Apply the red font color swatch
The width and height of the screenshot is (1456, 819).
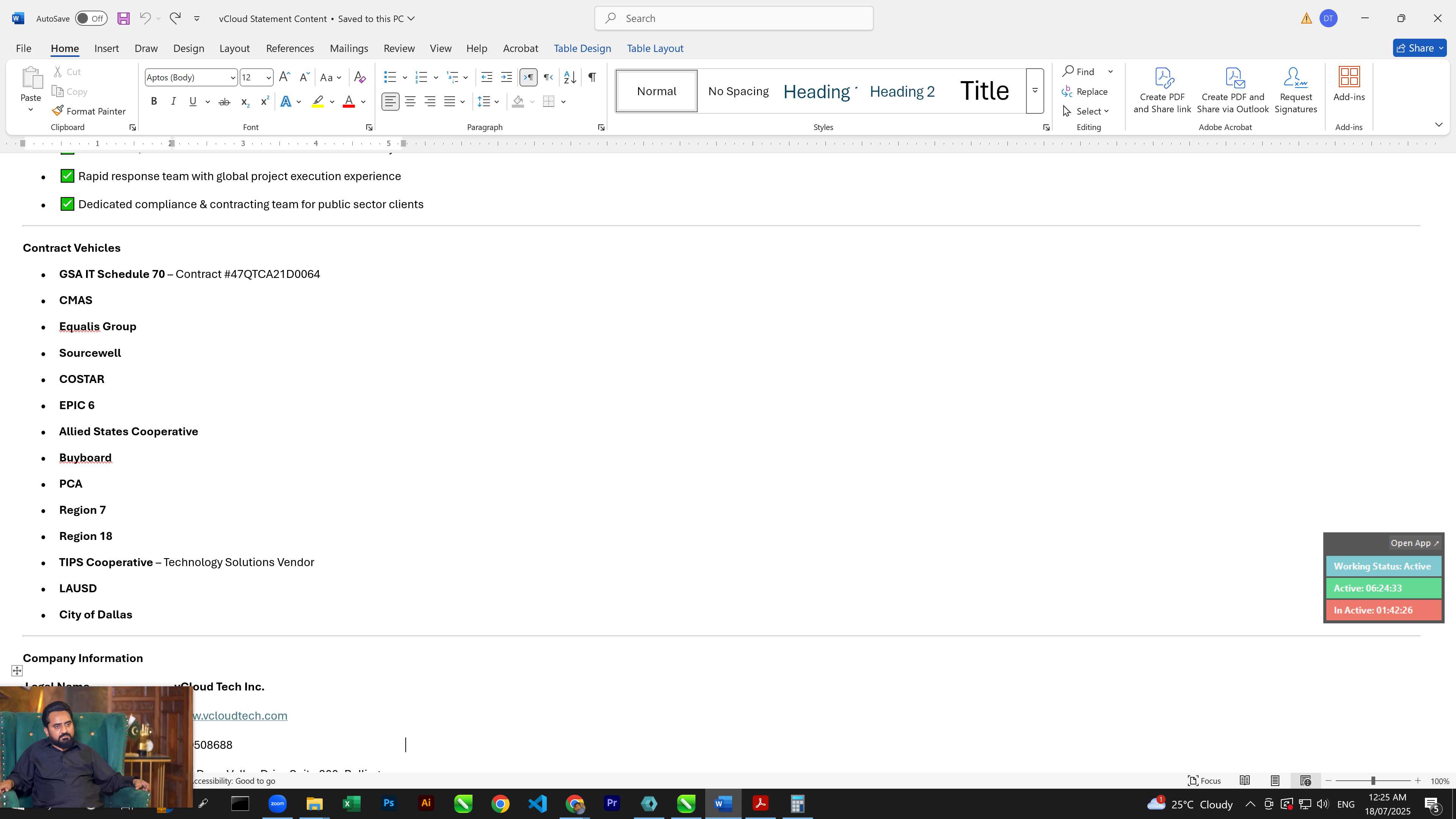[349, 102]
